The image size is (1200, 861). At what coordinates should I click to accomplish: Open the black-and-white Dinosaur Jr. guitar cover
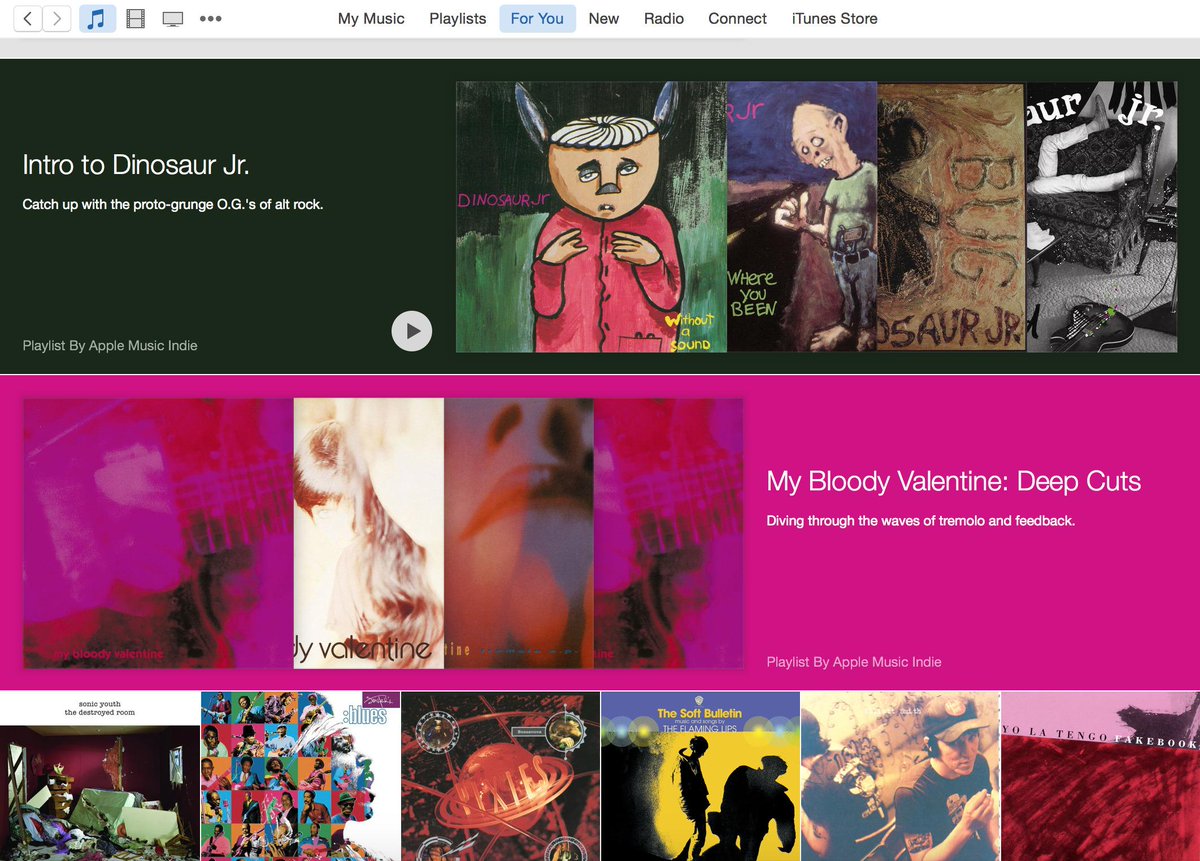coord(1102,217)
